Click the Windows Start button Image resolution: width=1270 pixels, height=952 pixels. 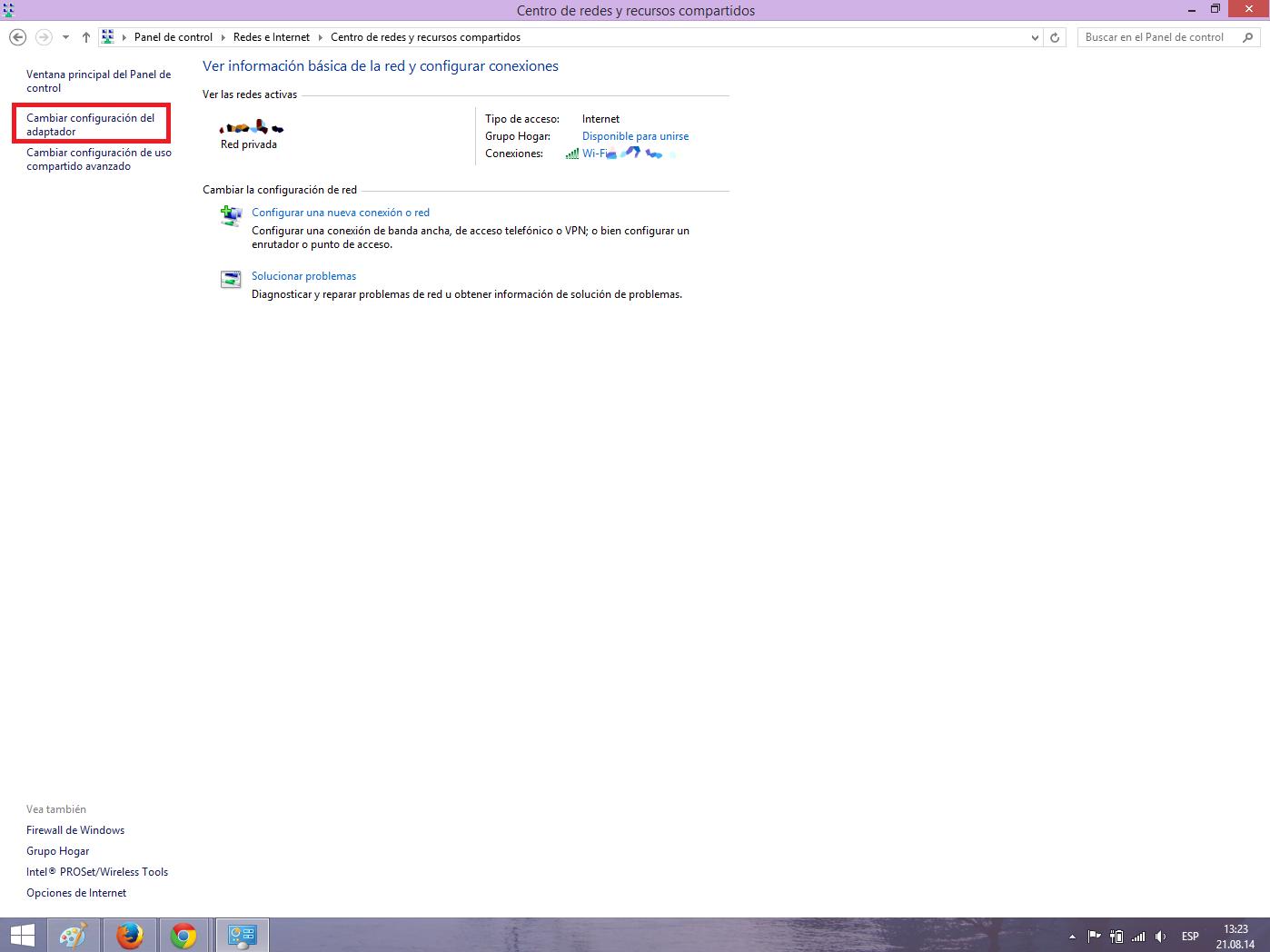[x=22, y=936]
